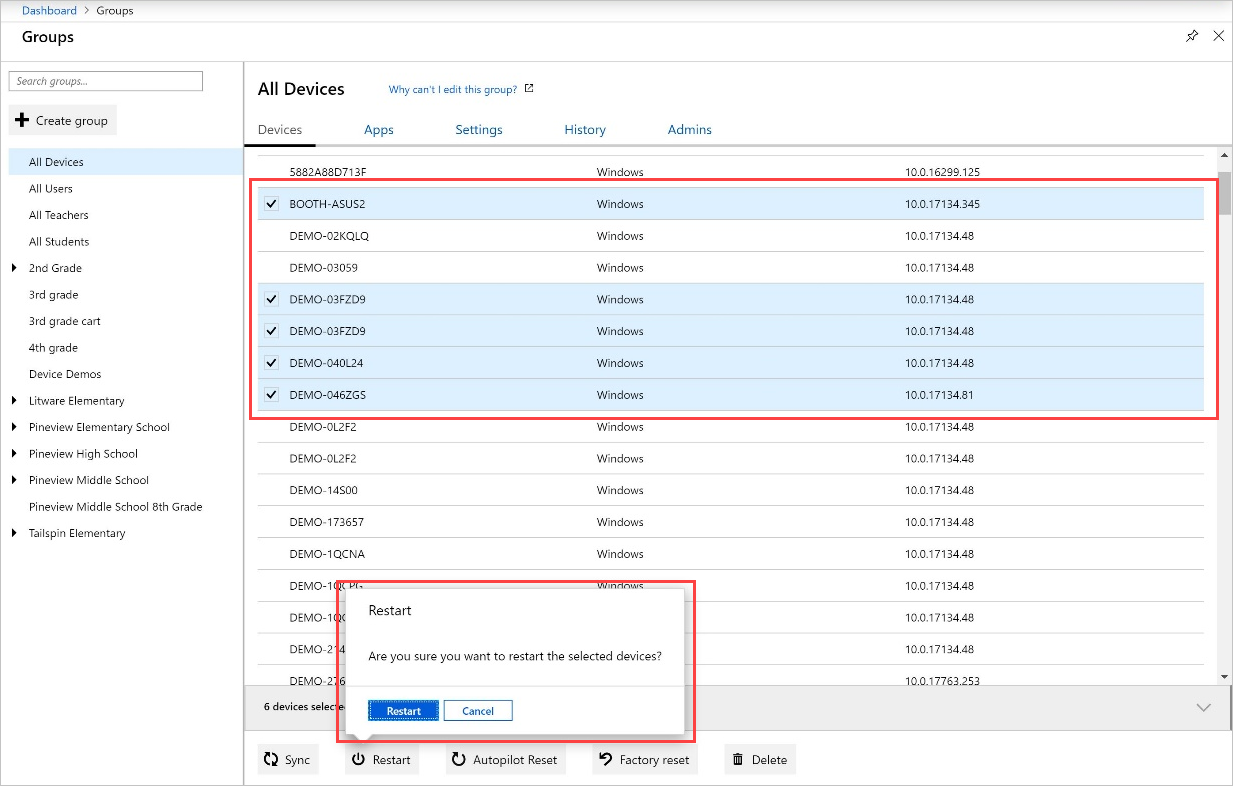Click the Sync devices icon button
1233x786 pixels.
(270, 760)
